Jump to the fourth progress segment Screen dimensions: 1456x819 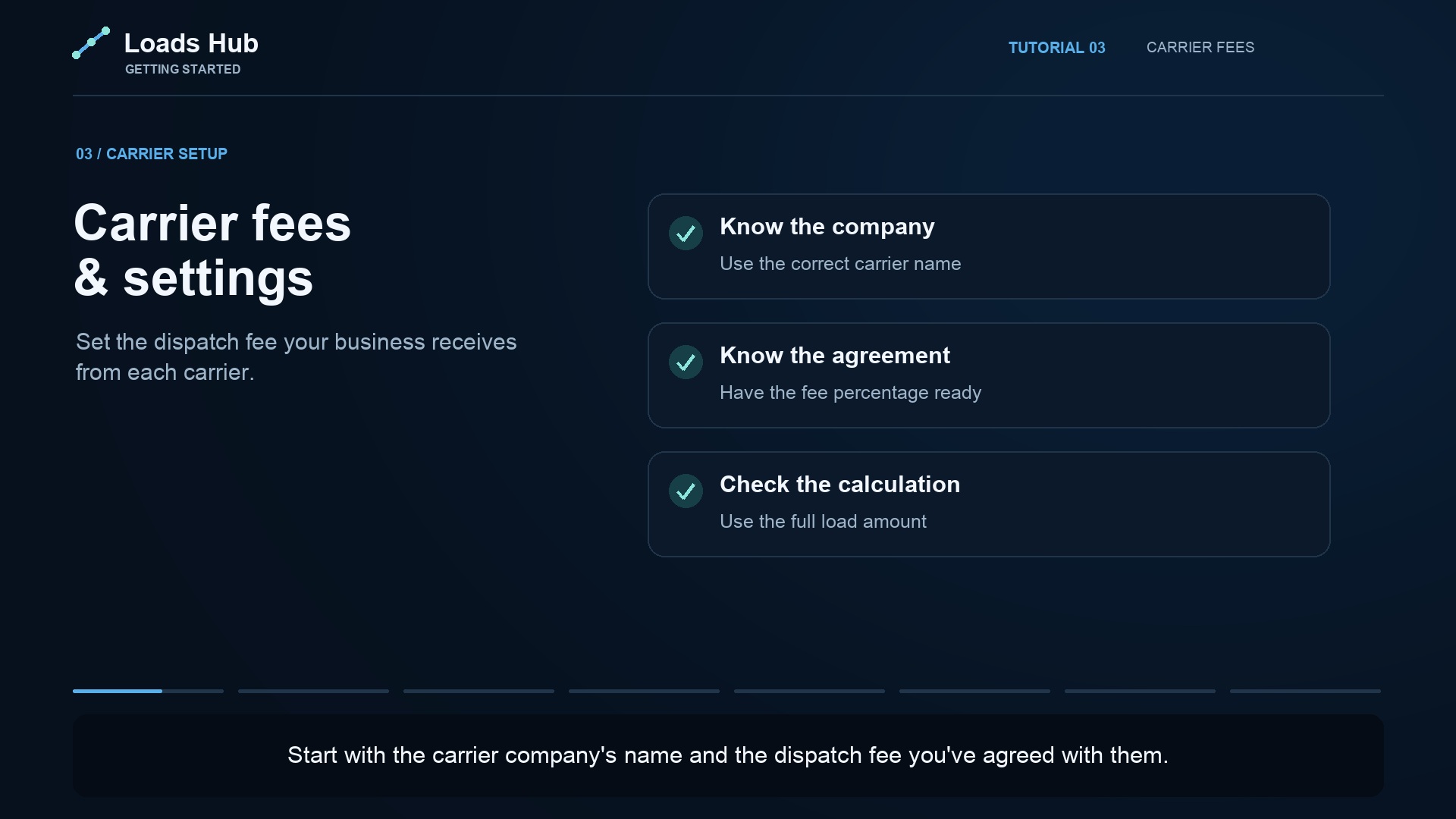click(x=644, y=691)
